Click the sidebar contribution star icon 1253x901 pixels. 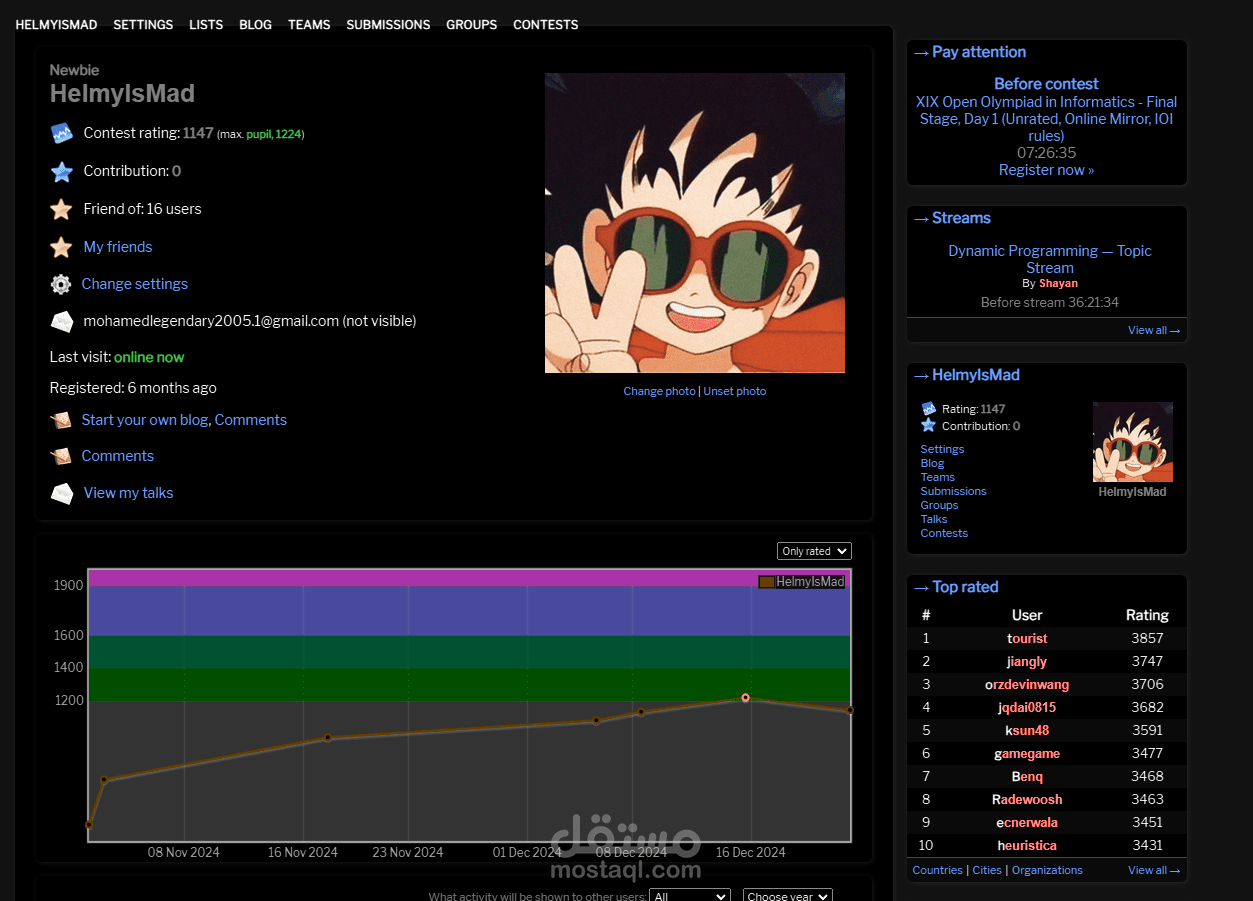[928, 425]
